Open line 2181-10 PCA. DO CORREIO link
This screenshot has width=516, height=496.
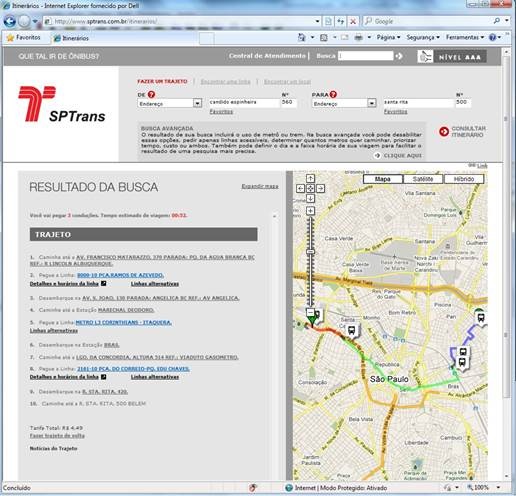tap(133, 369)
